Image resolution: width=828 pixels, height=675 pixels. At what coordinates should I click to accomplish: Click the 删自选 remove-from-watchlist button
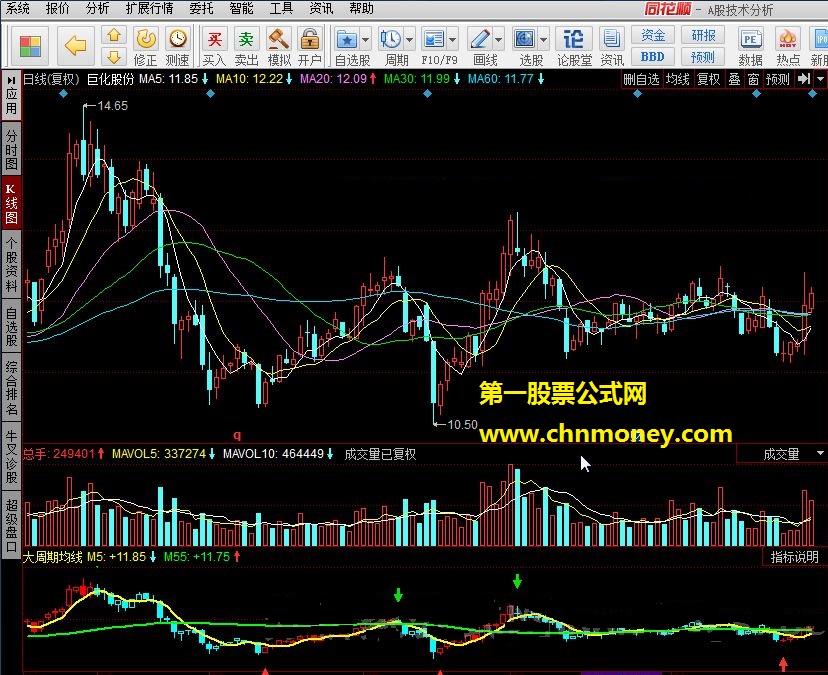(641, 79)
